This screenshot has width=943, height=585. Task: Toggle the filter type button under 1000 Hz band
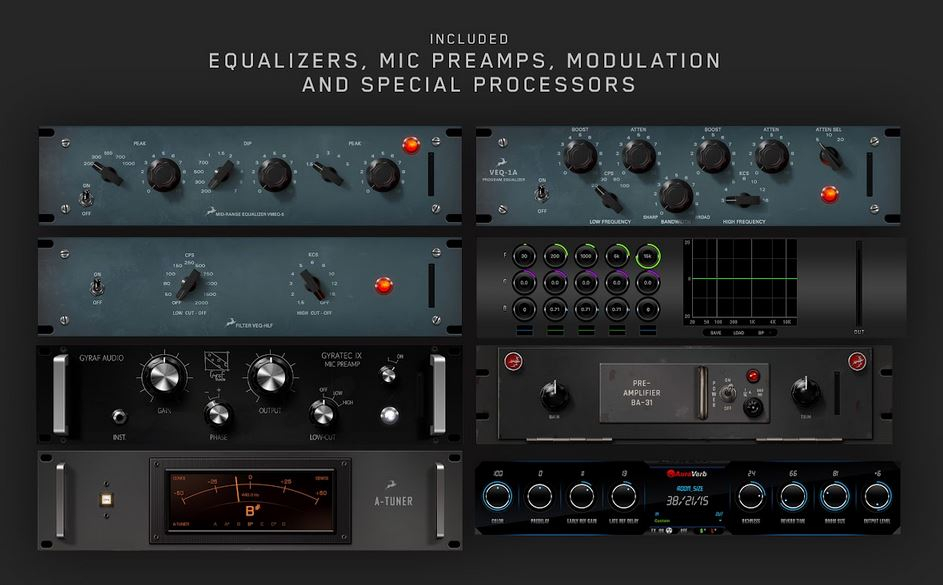586,329
